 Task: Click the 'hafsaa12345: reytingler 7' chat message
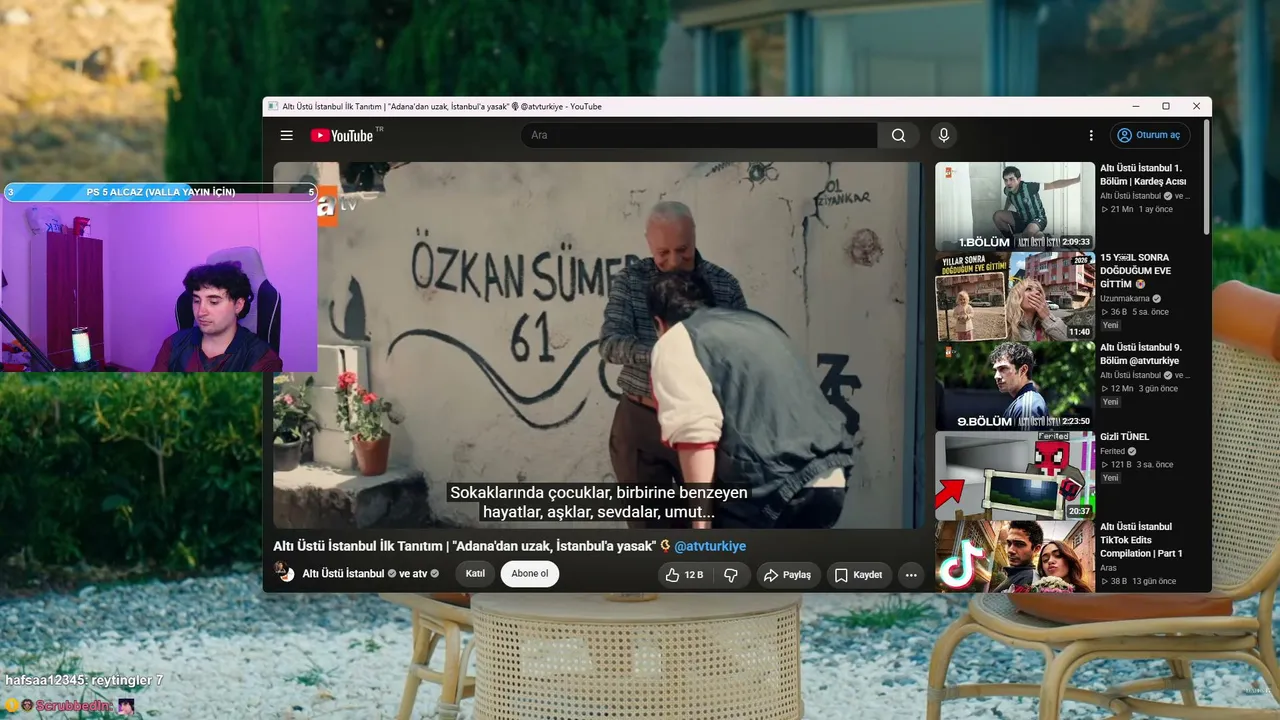click(84, 680)
